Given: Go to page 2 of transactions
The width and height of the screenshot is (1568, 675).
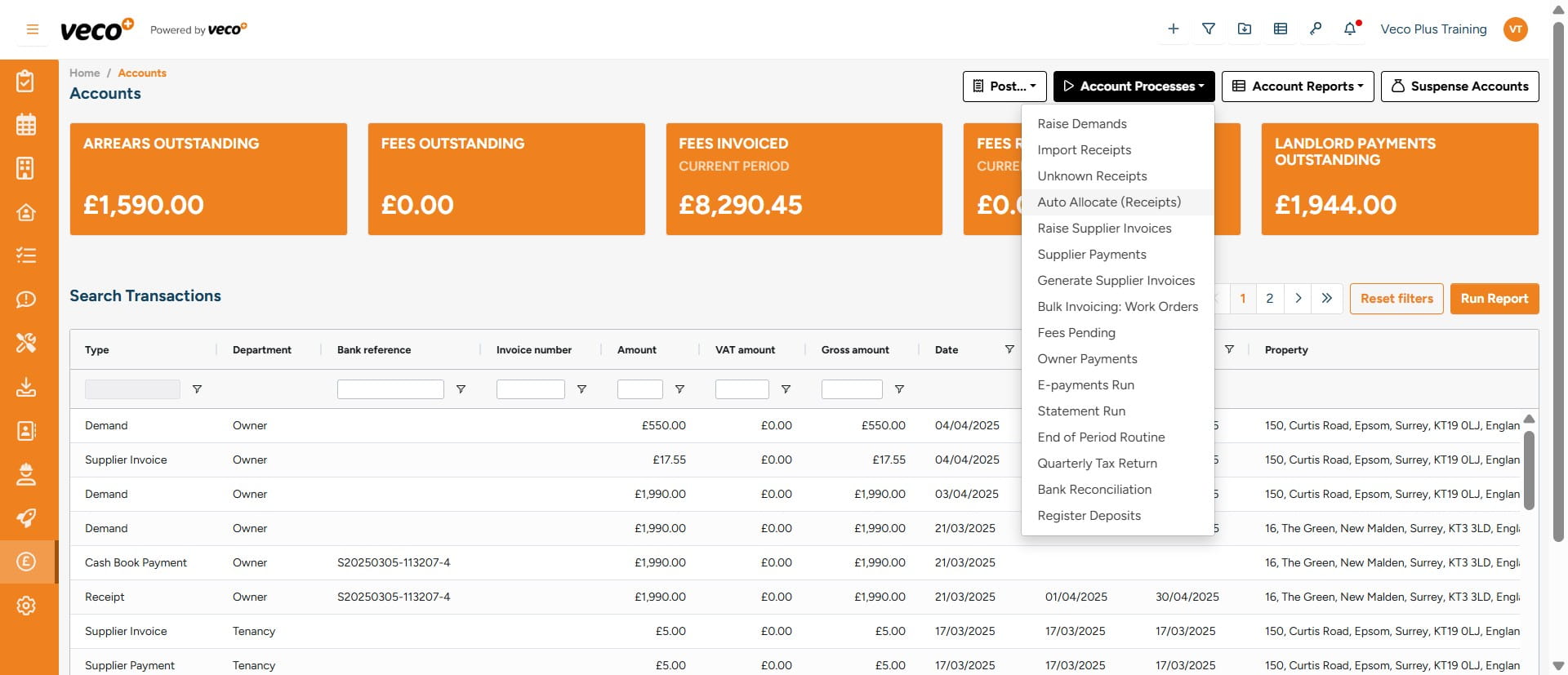Looking at the screenshot, I should [x=1269, y=299].
